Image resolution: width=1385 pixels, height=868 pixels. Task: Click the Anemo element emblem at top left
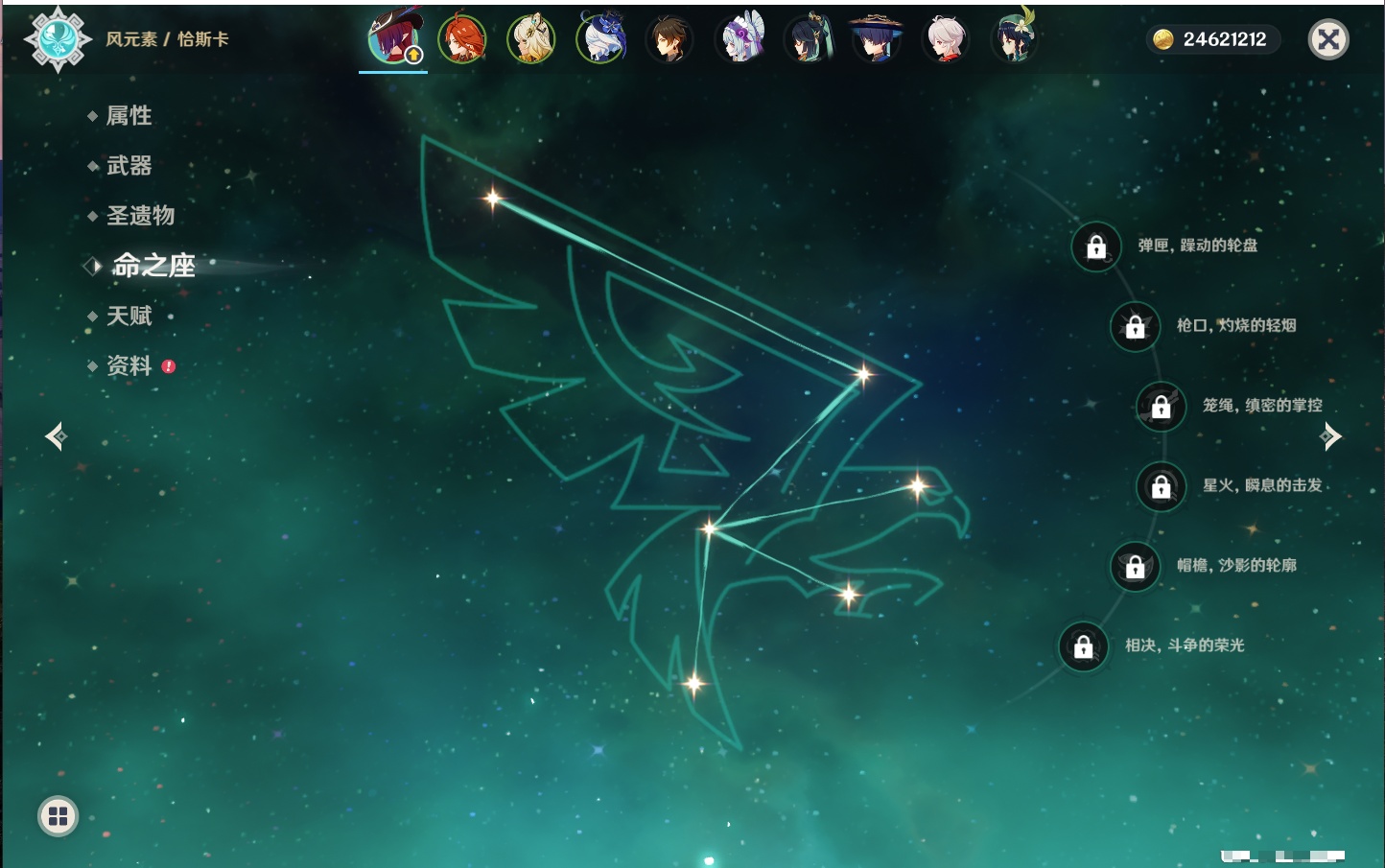[x=58, y=39]
